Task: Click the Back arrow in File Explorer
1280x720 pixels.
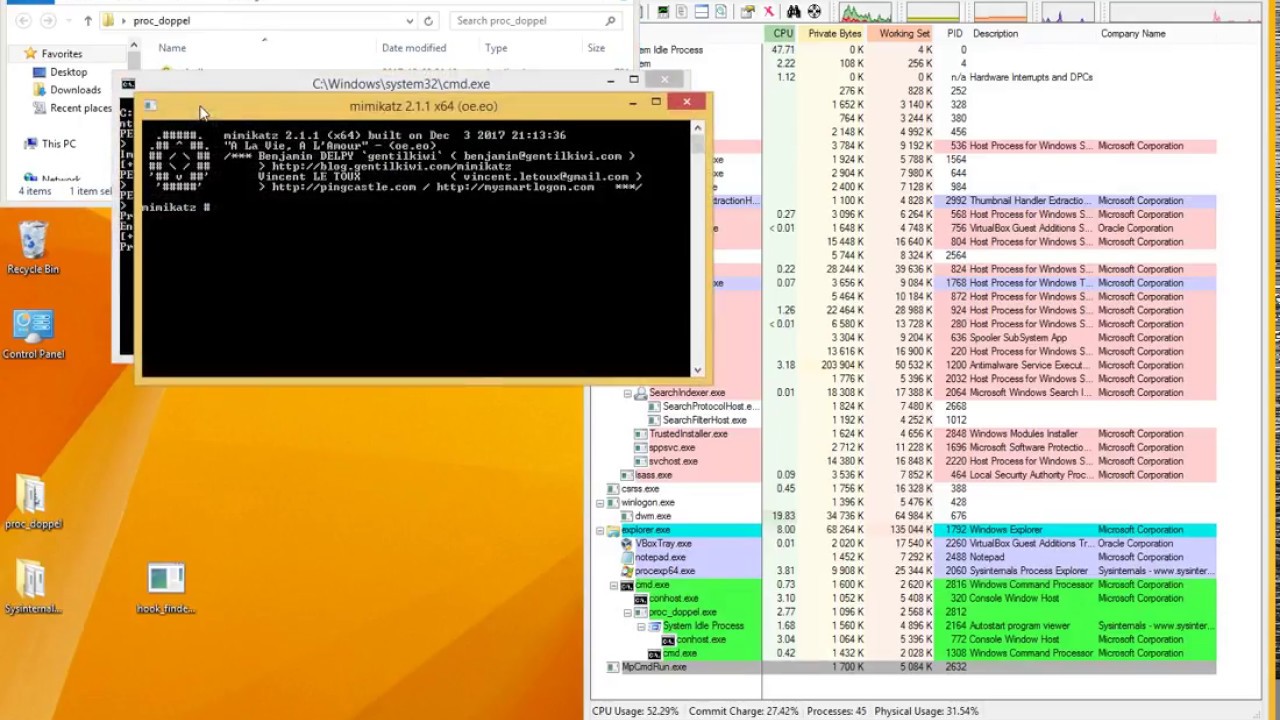Action: pyautogui.click(x=23, y=20)
